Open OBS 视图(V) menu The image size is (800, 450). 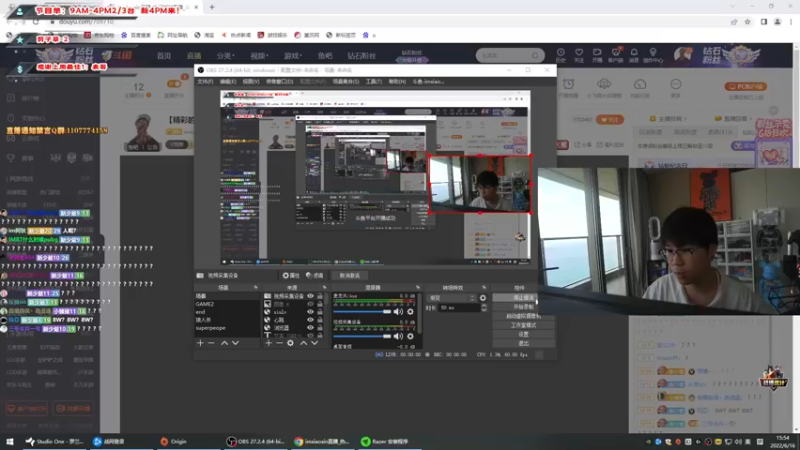(251, 82)
